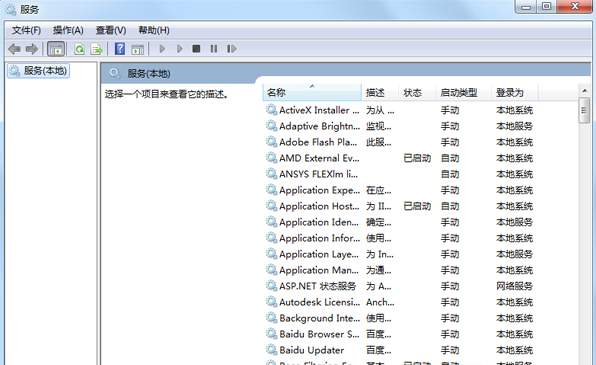Open the 操作(A) menu
The width and height of the screenshot is (596, 365).
pos(68,30)
